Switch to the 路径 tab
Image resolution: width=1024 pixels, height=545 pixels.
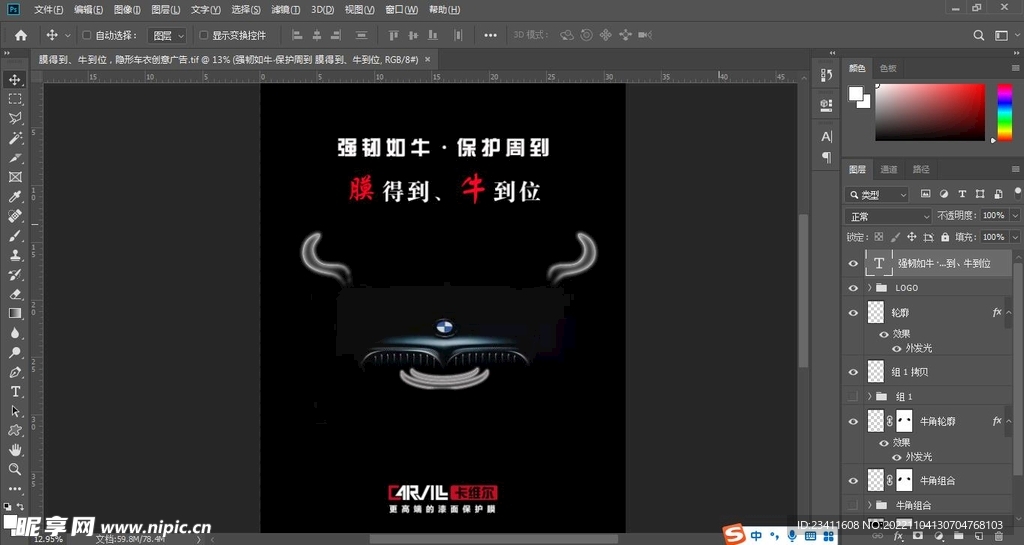(921, 169)
